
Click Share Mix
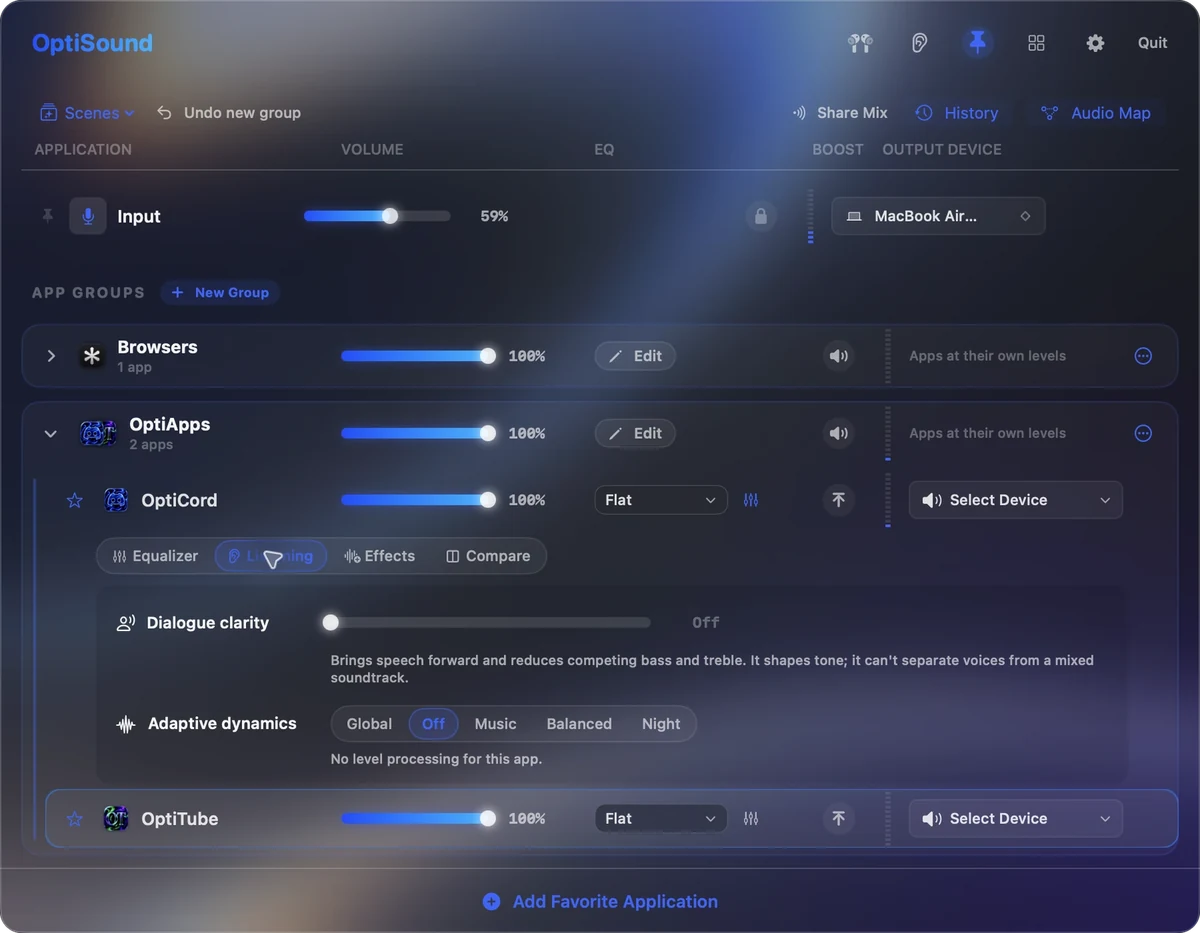click(x=840, y=113)
